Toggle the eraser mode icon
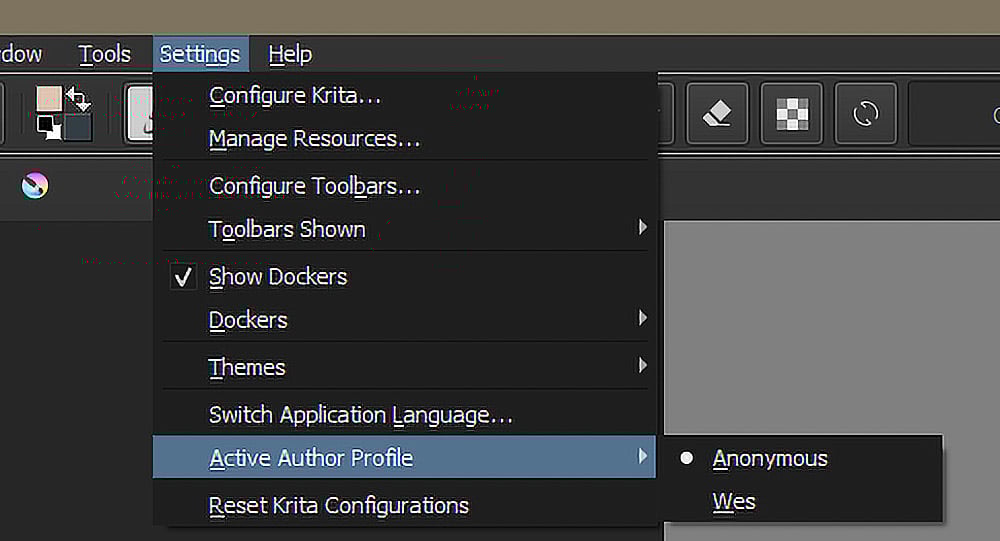 point(717,114)
